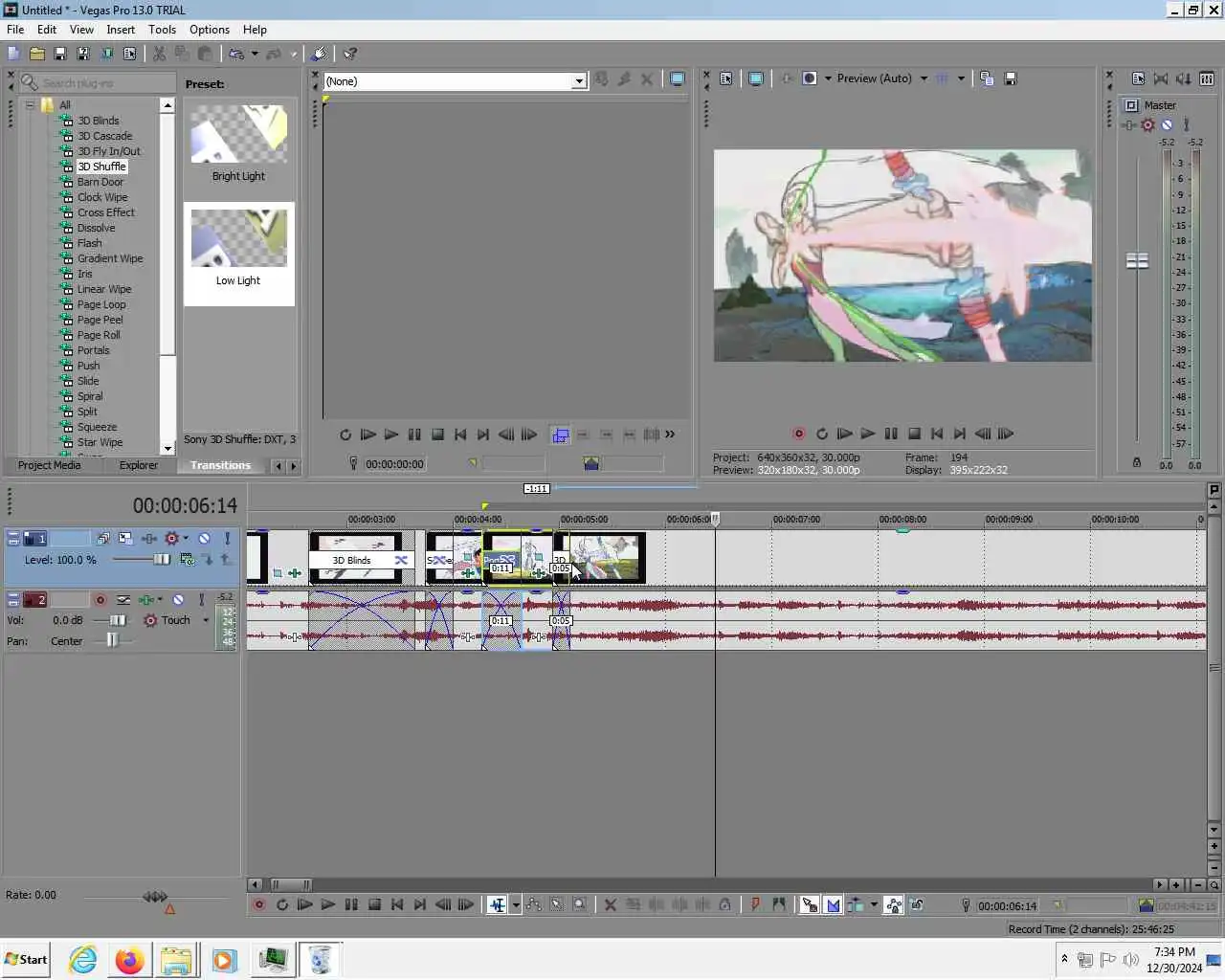1225x980 pixels.
Task: Toggle Mute on Master bus
Action: point(1167,124)
